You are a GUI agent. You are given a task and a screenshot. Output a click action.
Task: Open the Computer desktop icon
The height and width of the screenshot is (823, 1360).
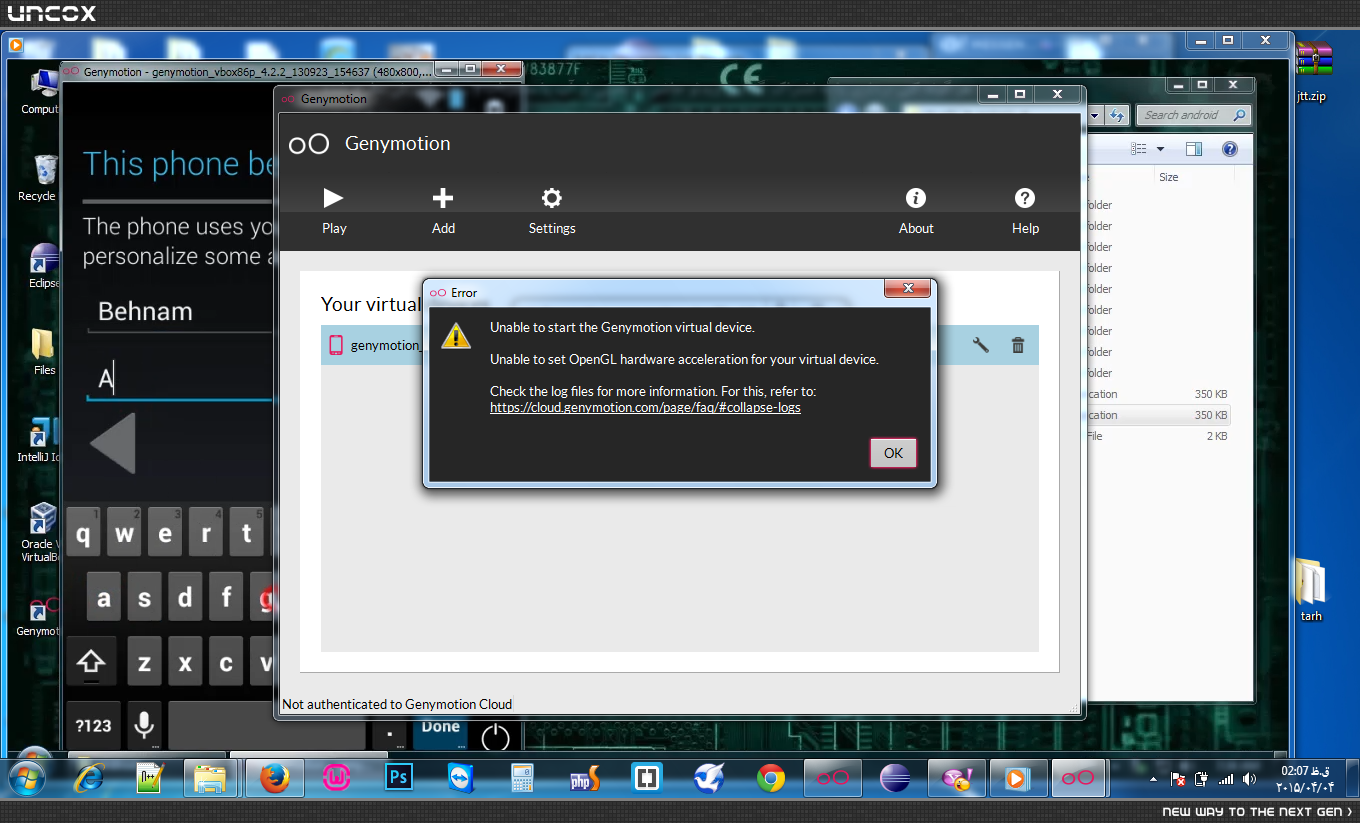pyautogui.click(x=41, y=93)
